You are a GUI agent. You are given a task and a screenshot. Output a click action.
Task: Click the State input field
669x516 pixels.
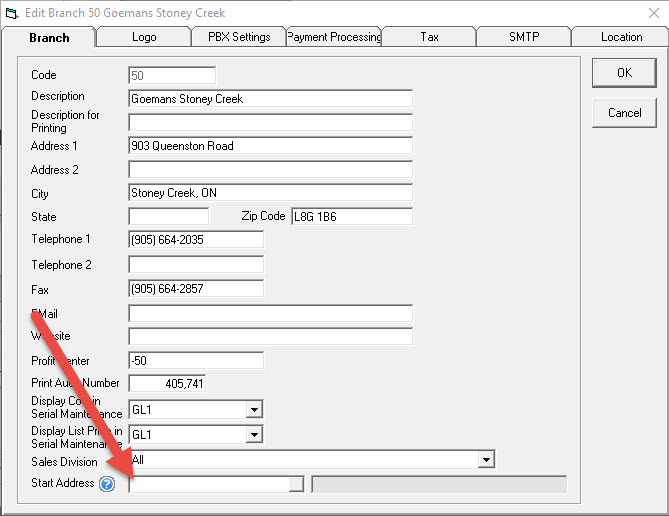(169, 216)
